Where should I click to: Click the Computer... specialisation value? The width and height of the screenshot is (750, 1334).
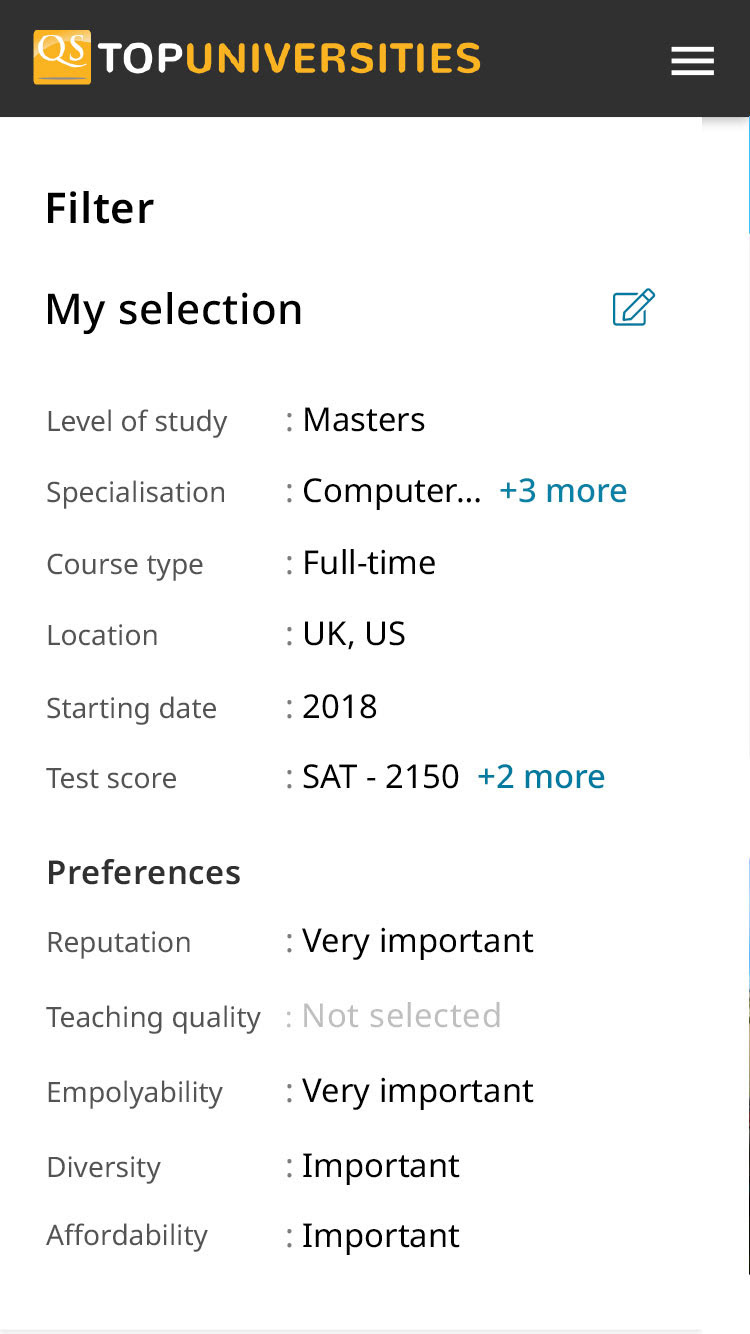392,491
